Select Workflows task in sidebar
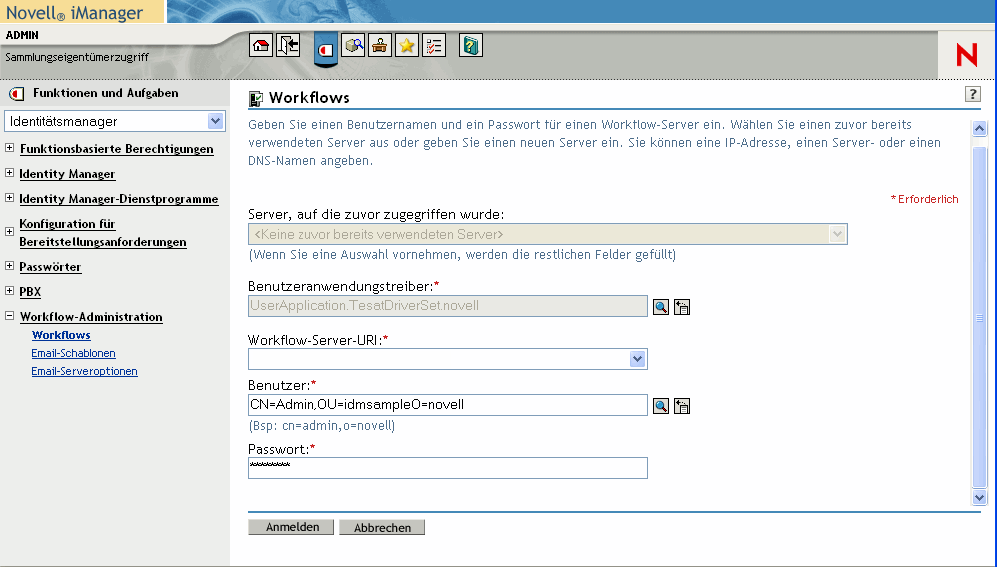The height and width of the screenshot is (567, 997). click(x=61, y=335)
